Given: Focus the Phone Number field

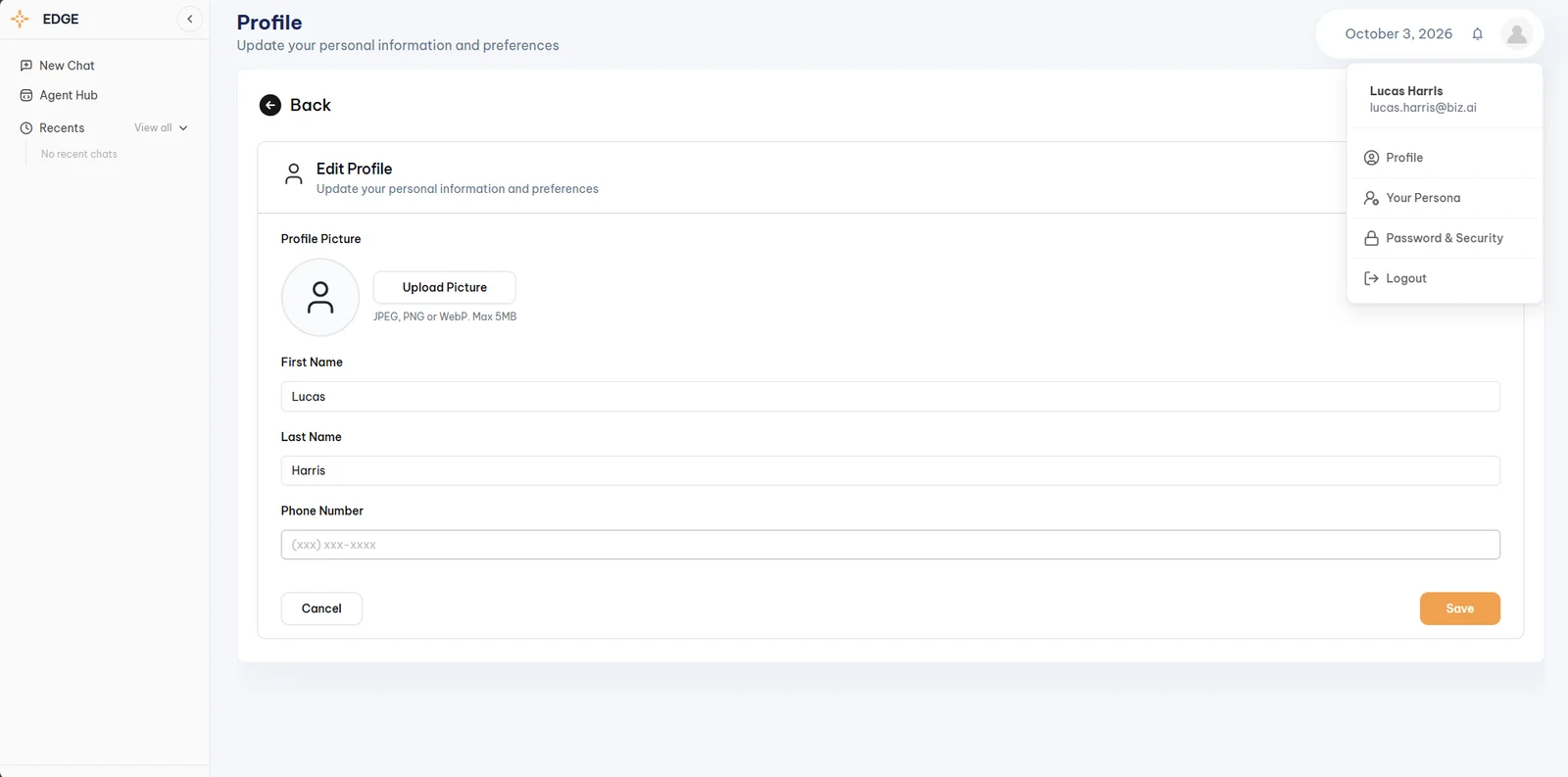Looking at the screenshot, I should coord(890,545).
